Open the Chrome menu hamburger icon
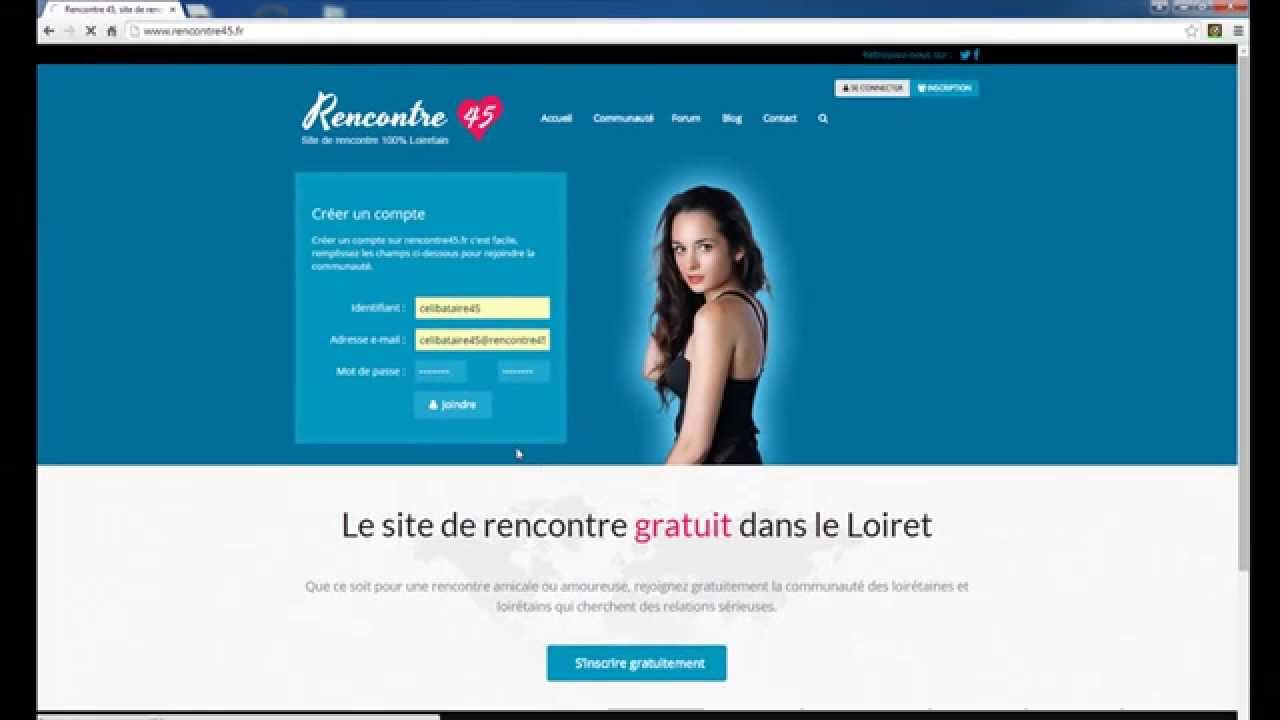 (1238, 31)
